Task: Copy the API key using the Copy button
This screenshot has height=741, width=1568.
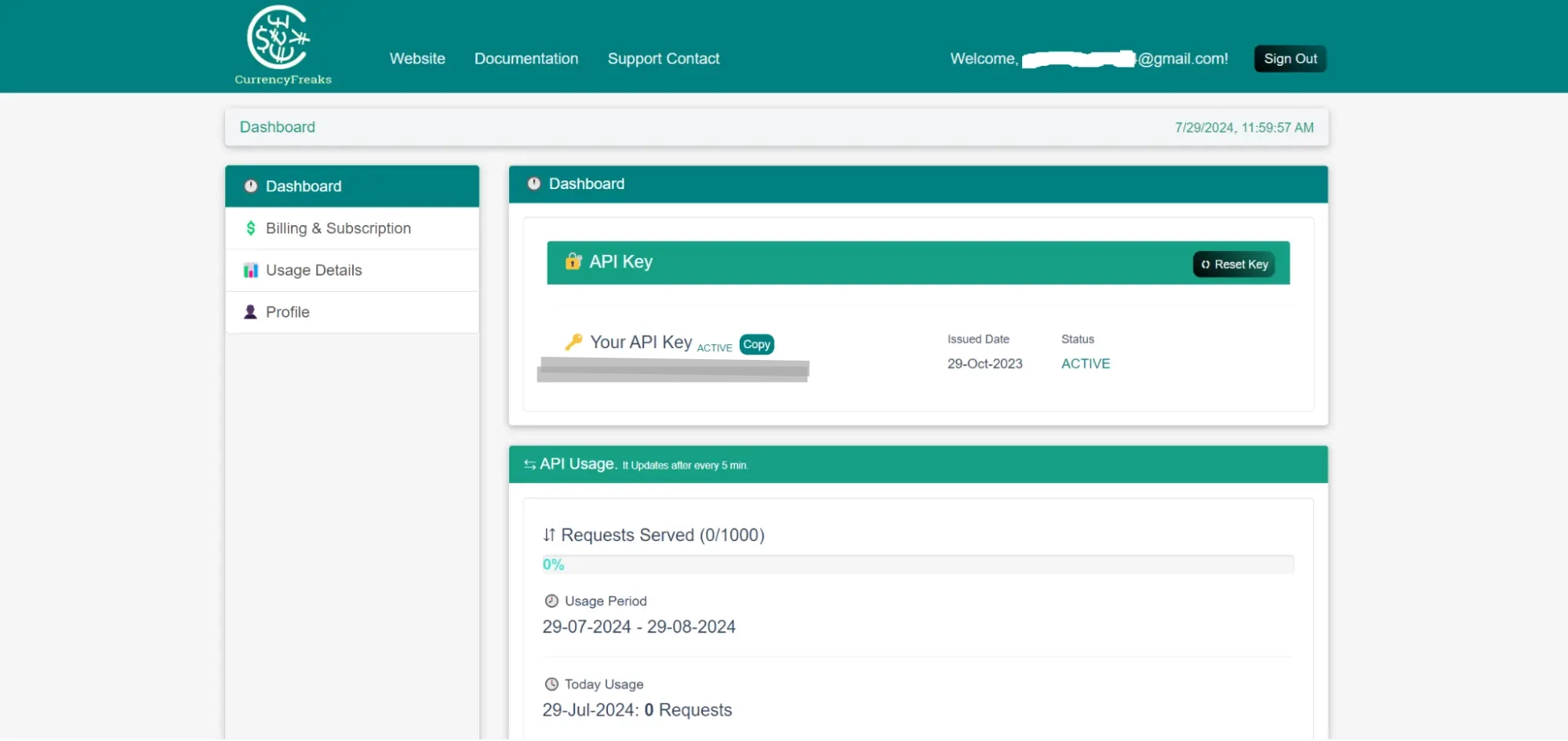Action: coord(755,344)
